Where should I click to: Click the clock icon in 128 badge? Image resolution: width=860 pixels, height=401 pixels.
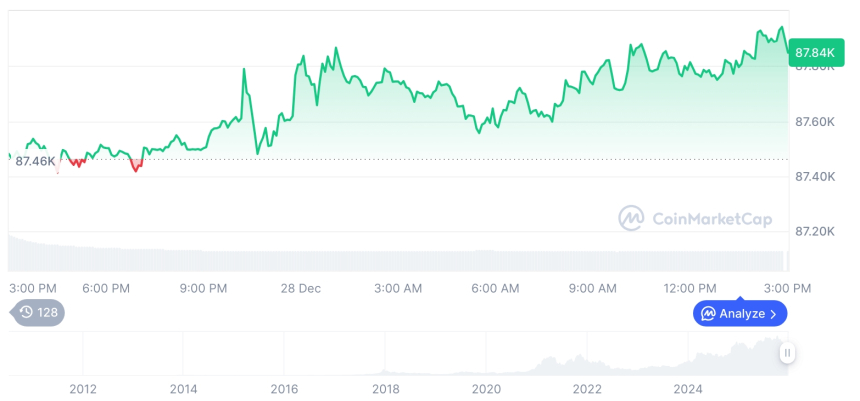(27, 312)
